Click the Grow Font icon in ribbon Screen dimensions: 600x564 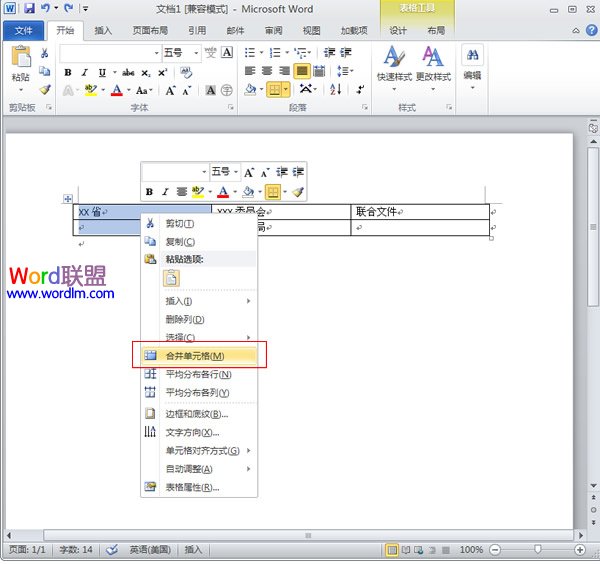pos(170,91)
